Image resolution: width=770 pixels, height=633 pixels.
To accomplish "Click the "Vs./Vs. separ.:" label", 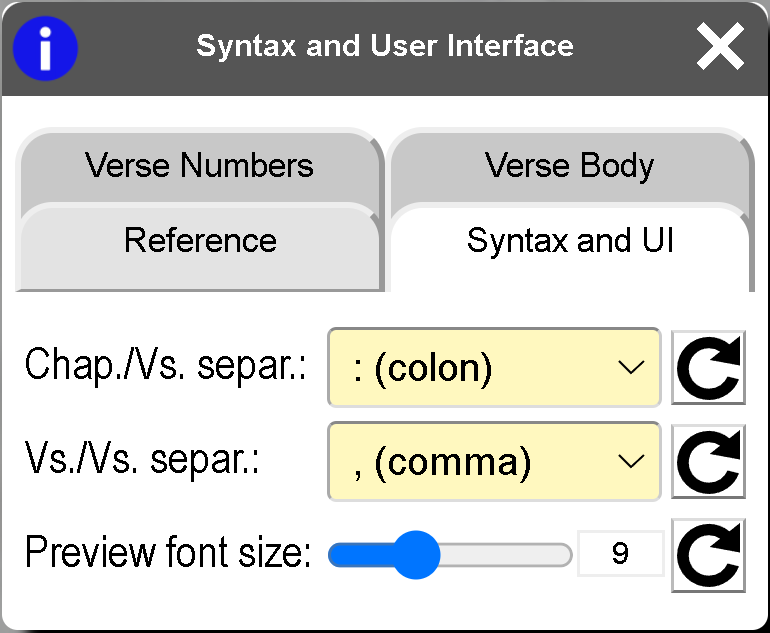I will coord(142,462).
